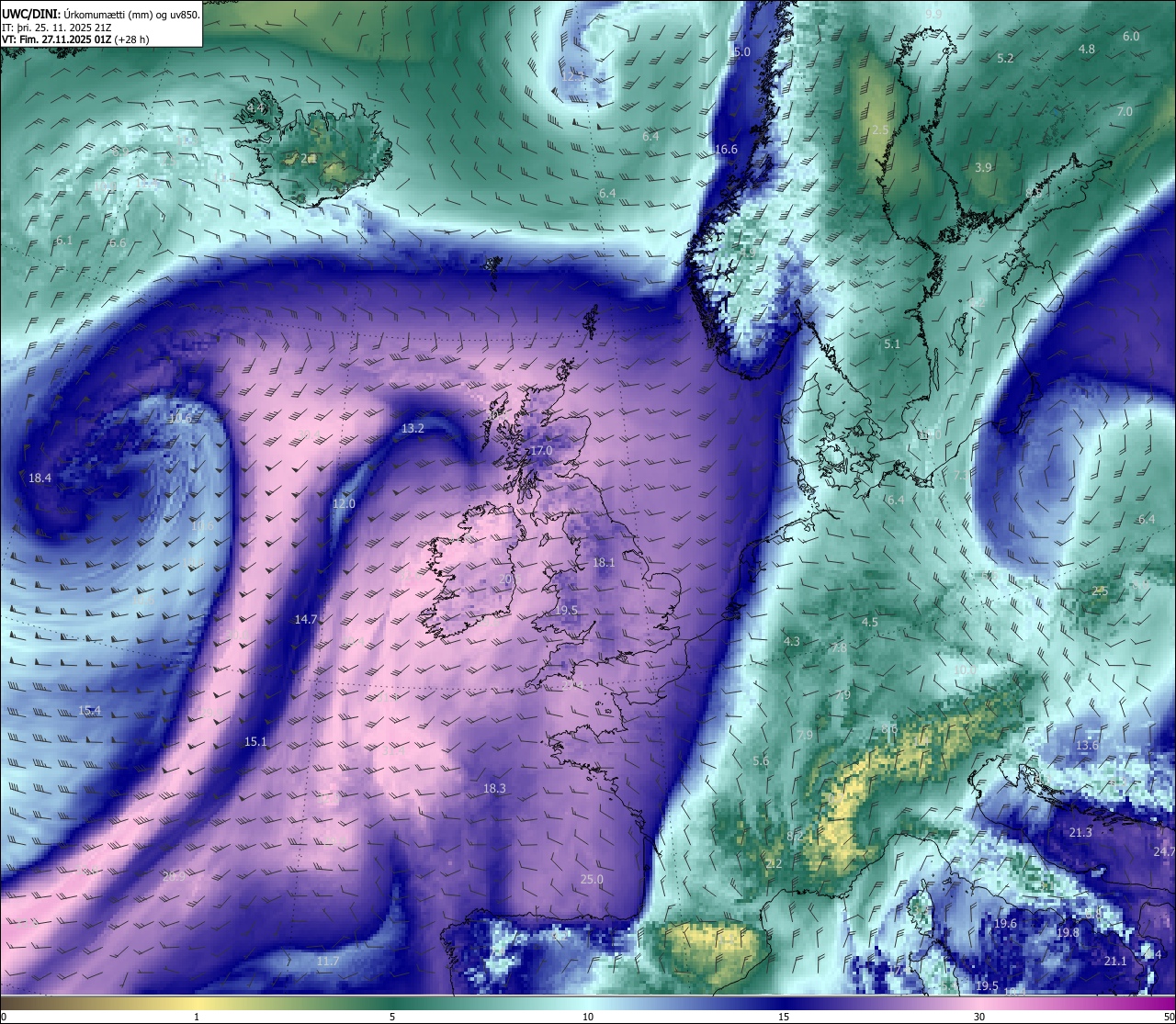Click the 5 tick on the color scale
The image size is (1176, 1024).
point(392,1017)
